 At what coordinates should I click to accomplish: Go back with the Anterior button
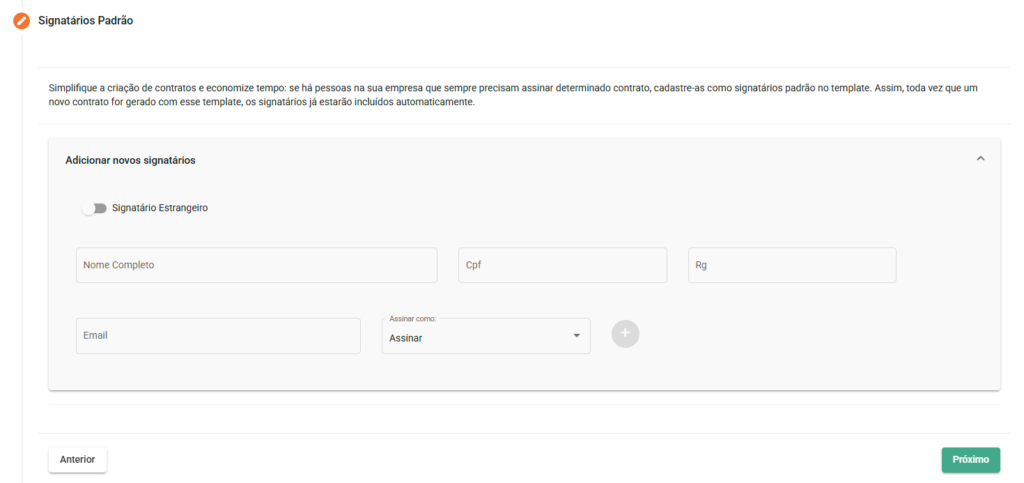[x=77, y=460]
